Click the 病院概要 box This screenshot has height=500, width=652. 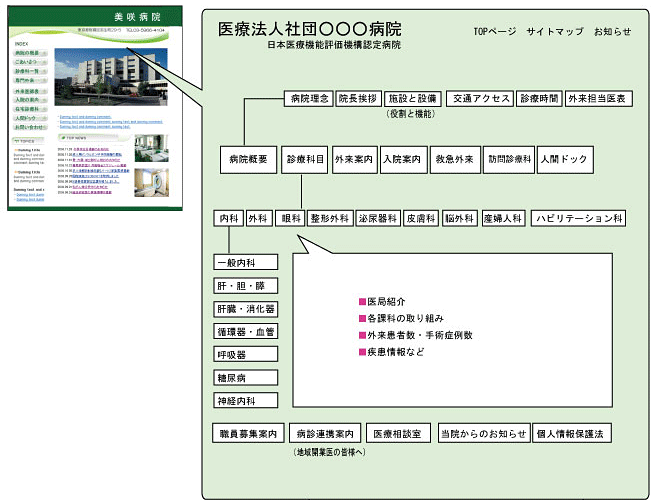247,159
